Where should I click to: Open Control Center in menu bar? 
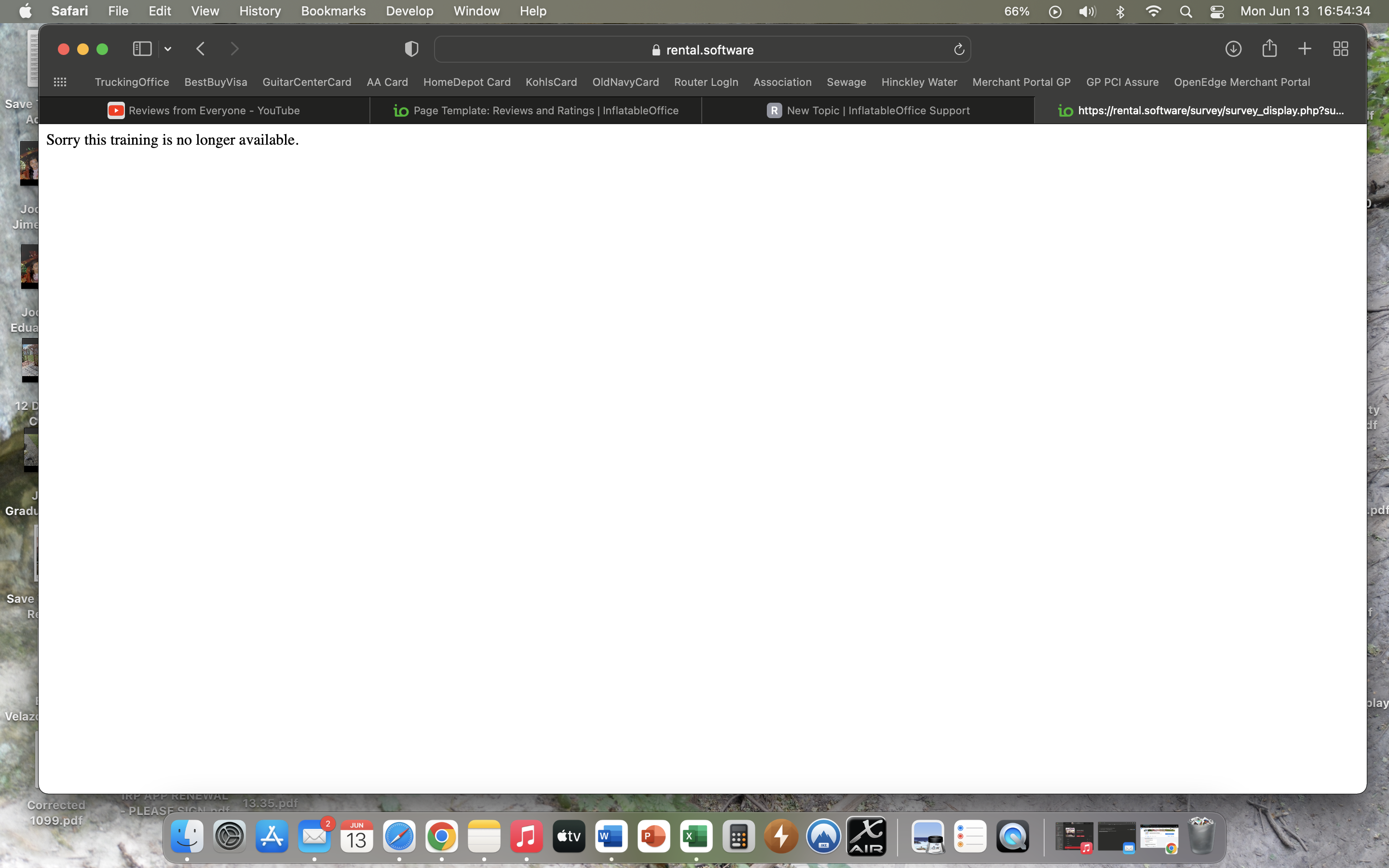[1217, 12]
